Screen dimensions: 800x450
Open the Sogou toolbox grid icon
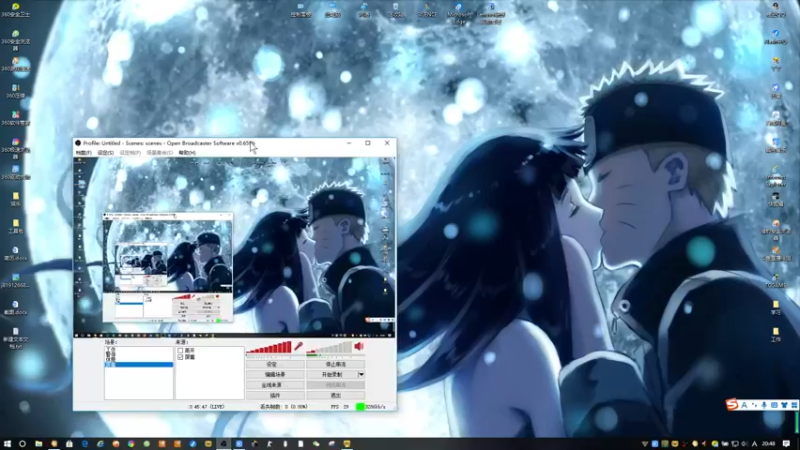pyautogui.click(x=794, y=405)
